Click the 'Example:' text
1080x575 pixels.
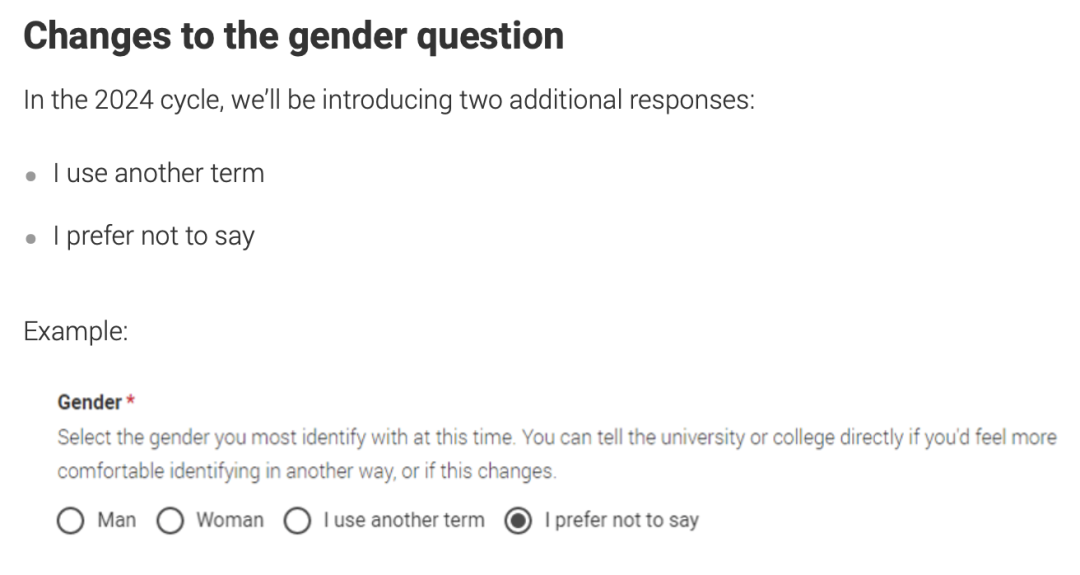pos(76,331)
